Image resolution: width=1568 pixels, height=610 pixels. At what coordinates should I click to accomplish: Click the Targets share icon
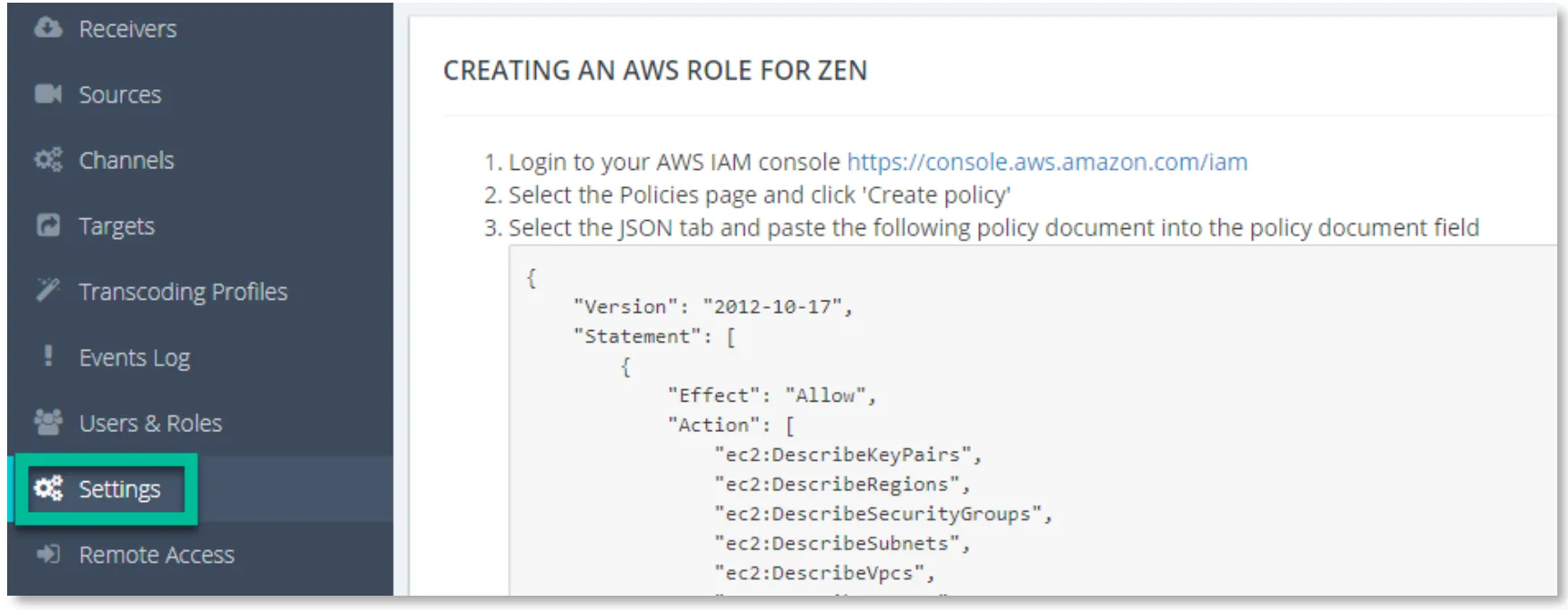pos(48,225)
